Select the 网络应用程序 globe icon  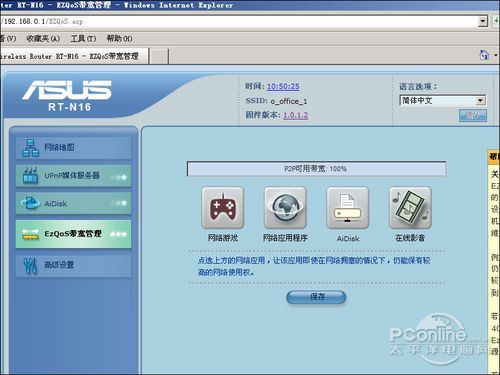click(x=285, y=207)
